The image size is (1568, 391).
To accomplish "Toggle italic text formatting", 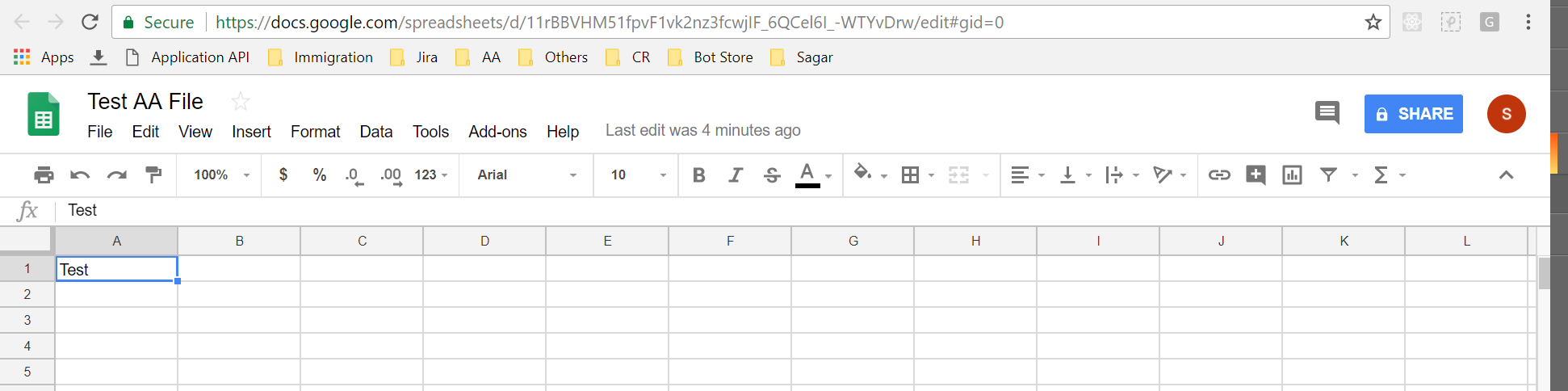I will [x=736, y=175].
